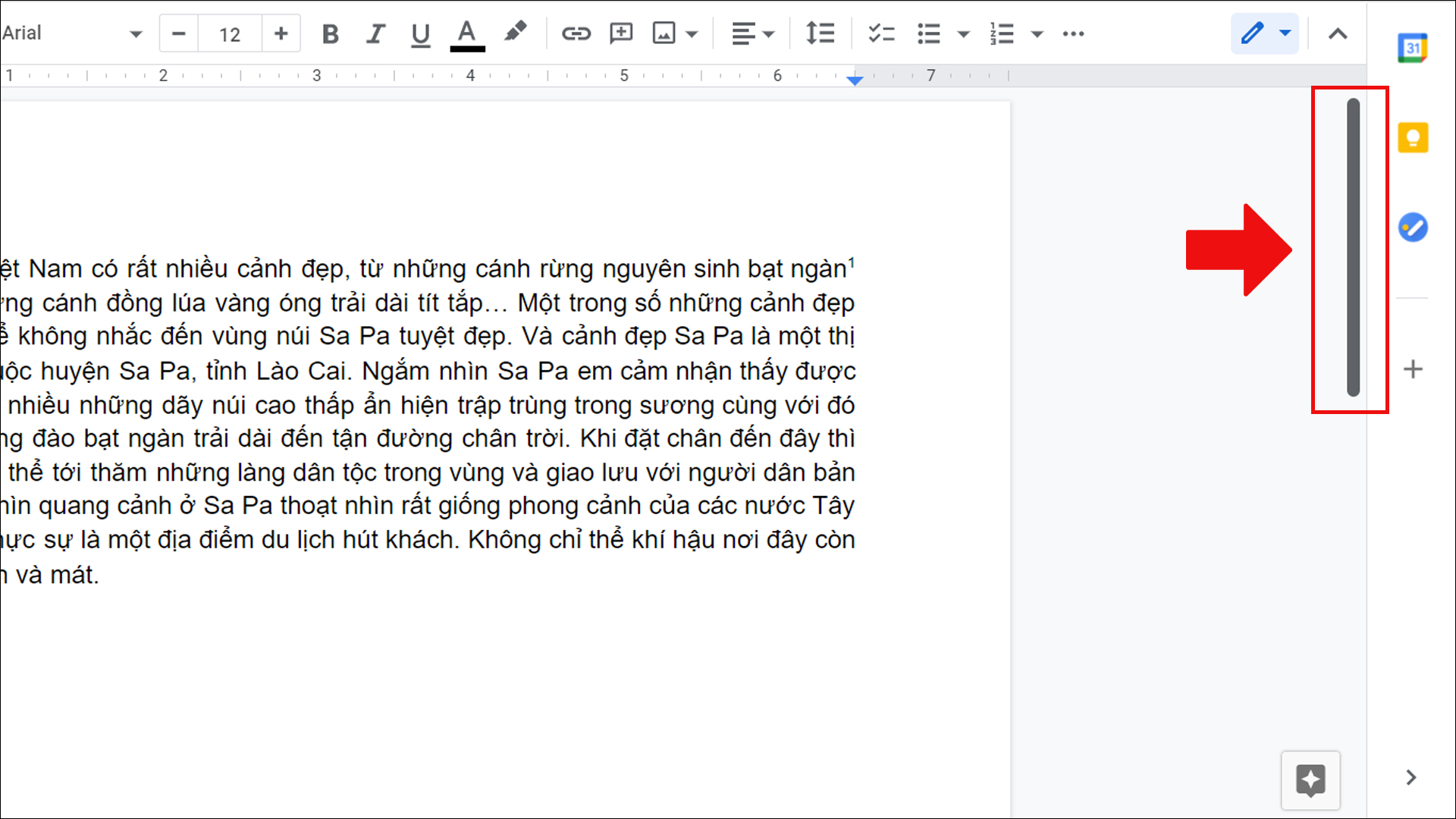Add a comment with toolbar icon

tap(621, 34)
